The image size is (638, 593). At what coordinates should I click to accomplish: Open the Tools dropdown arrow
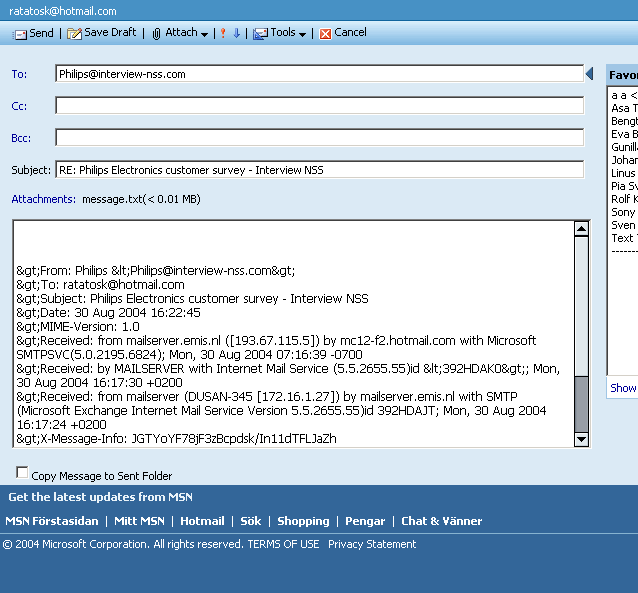point(302,35)
